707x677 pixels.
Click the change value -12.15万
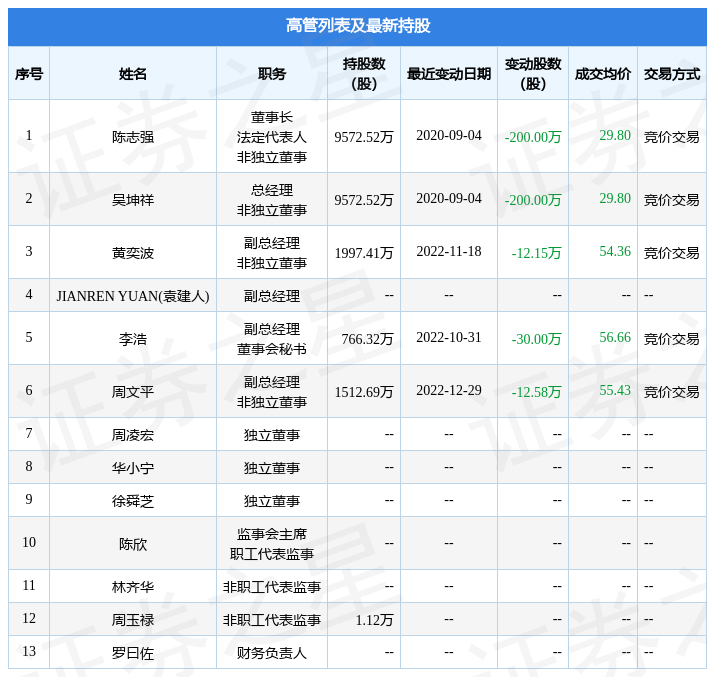(536, 253)
